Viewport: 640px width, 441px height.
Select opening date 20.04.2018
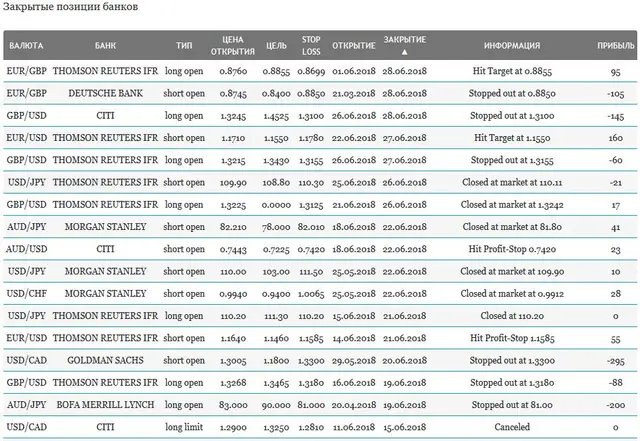pyautogui.click(x=353, y=405)
